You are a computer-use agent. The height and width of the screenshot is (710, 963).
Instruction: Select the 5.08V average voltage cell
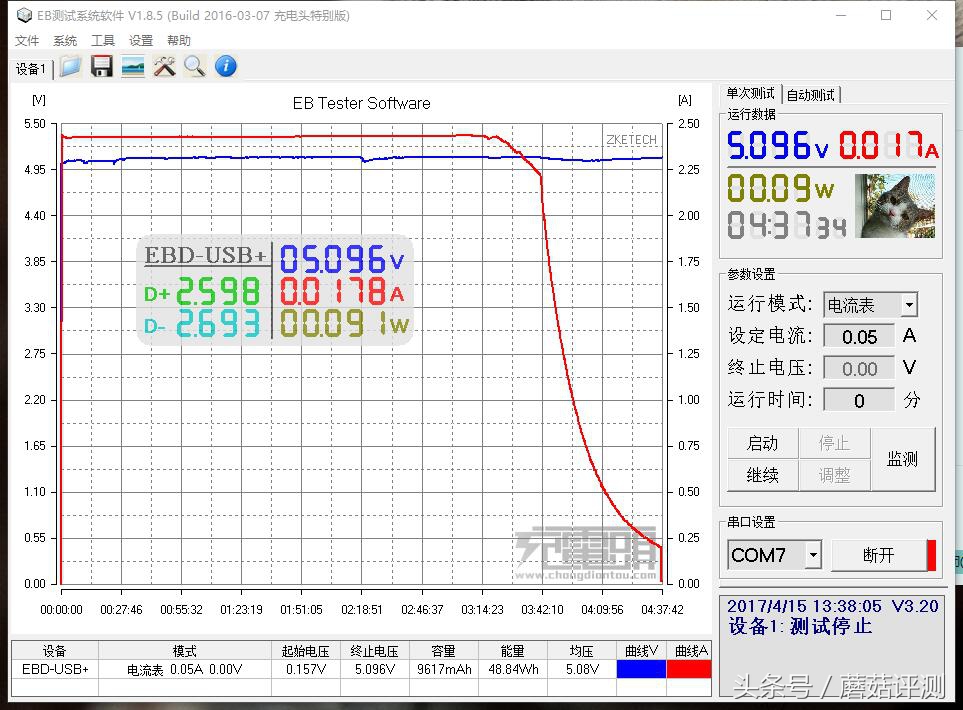click(x=582, y=669)
